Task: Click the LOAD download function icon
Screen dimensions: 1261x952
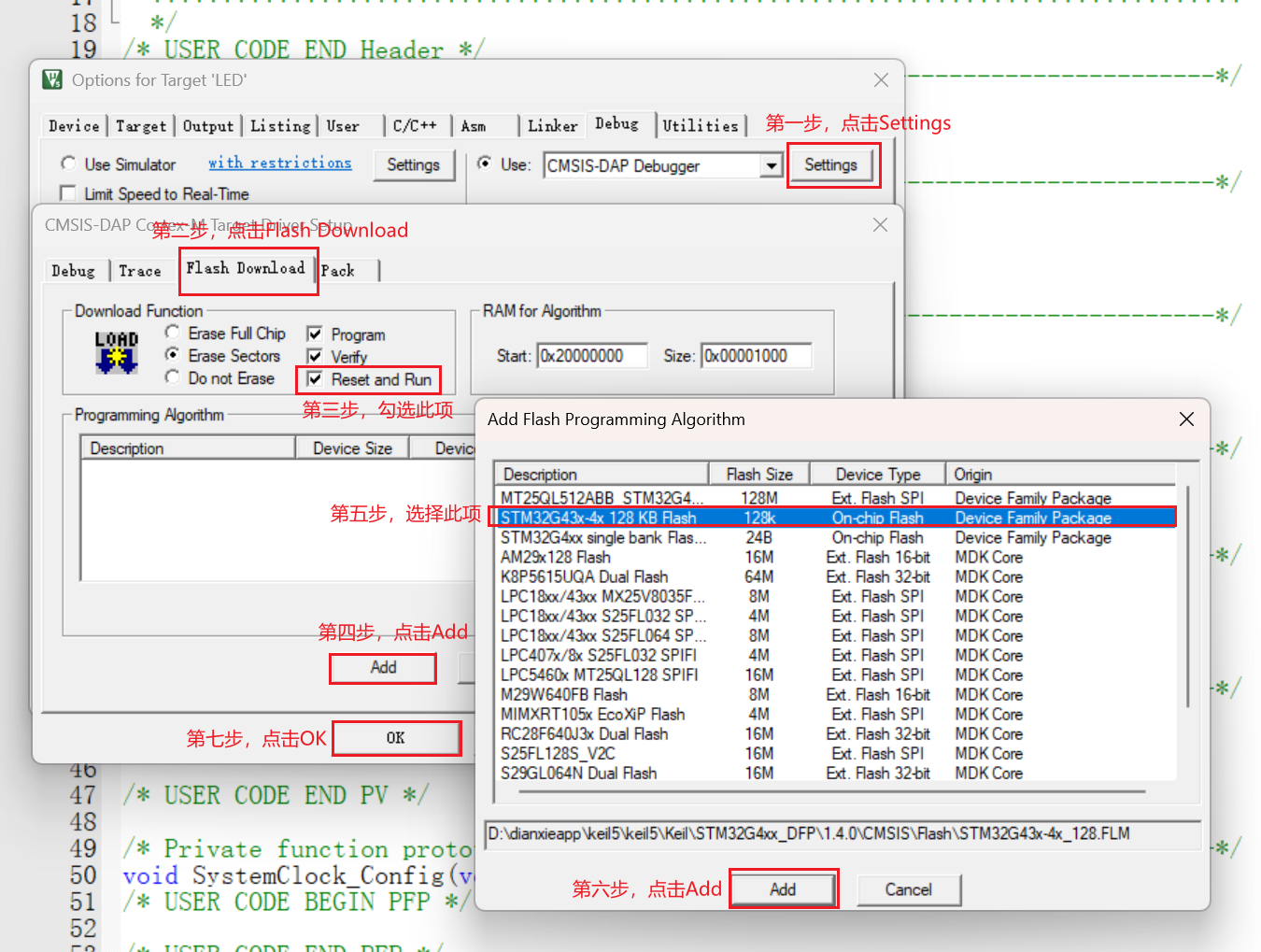Action: (117, 353)
